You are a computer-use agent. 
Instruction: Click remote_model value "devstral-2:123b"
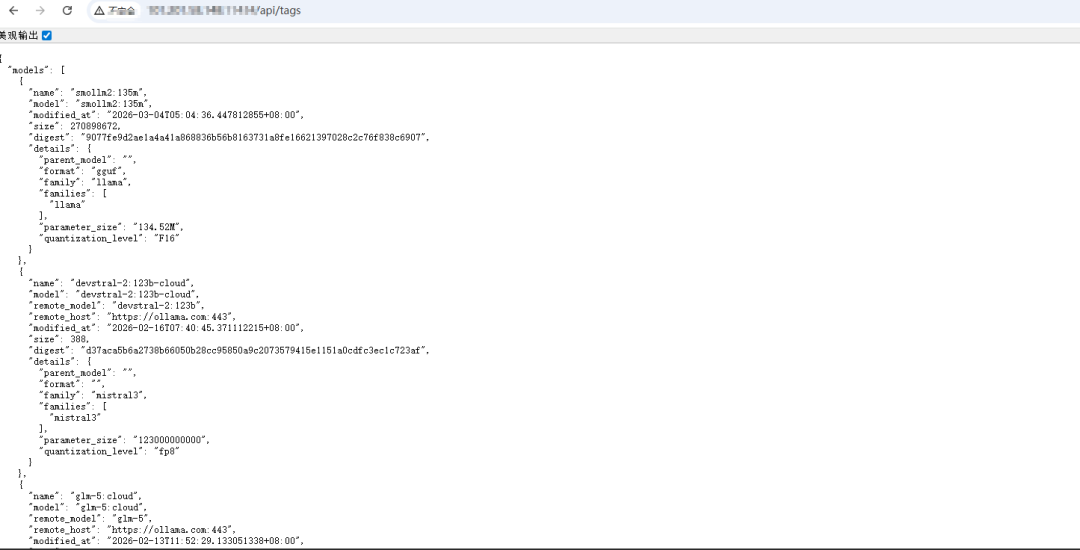156,305
